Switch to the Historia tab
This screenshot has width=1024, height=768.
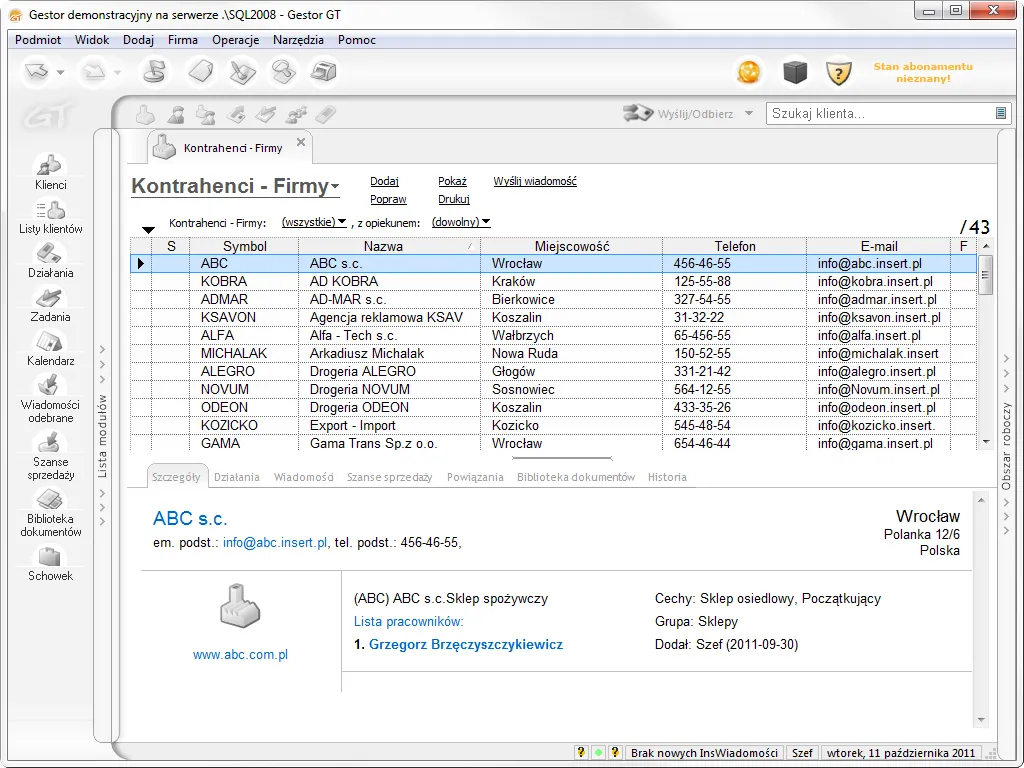(667, 477)
